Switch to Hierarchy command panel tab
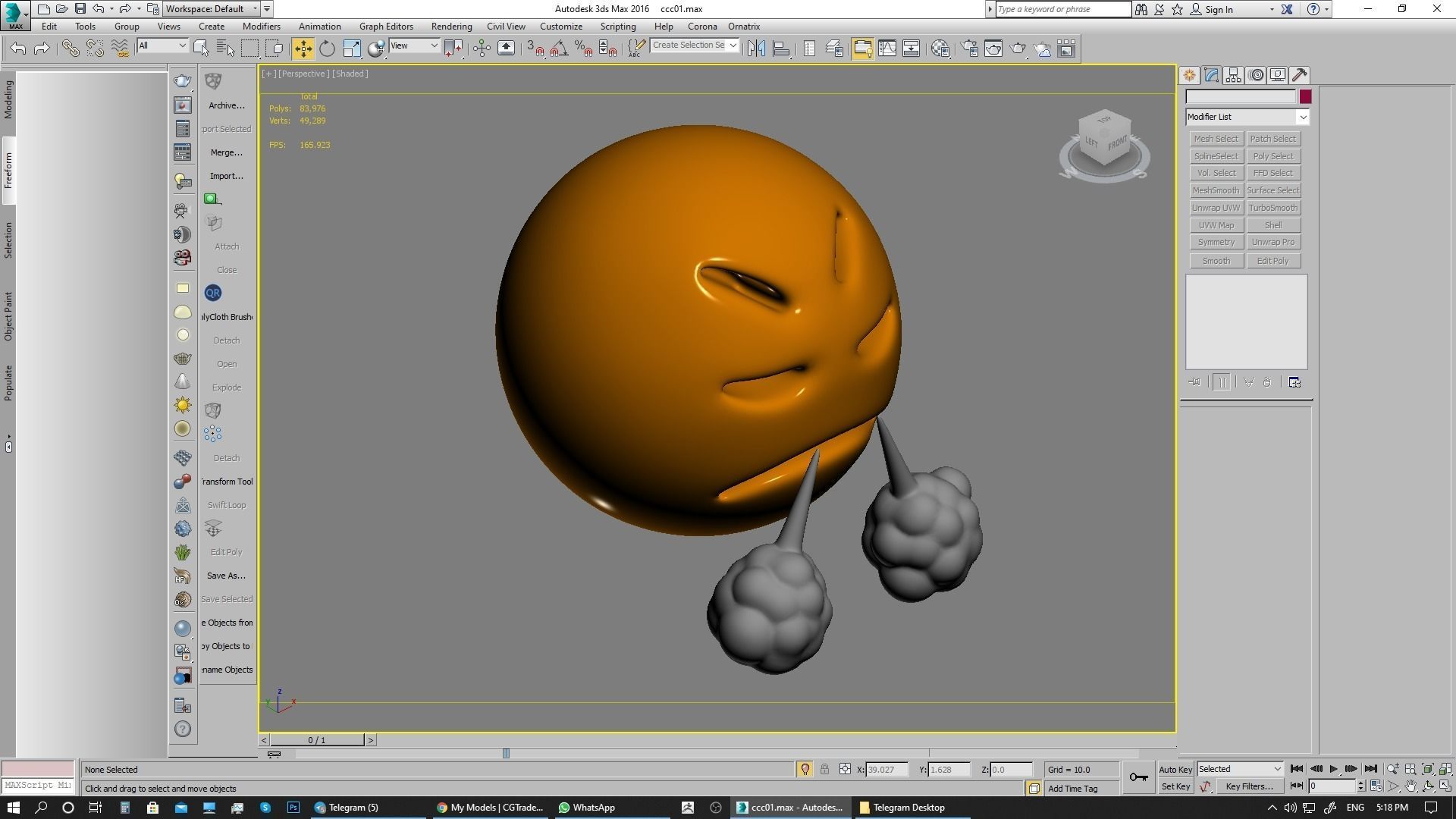This screenshot has width=1456, height=819. point(1233,75)
